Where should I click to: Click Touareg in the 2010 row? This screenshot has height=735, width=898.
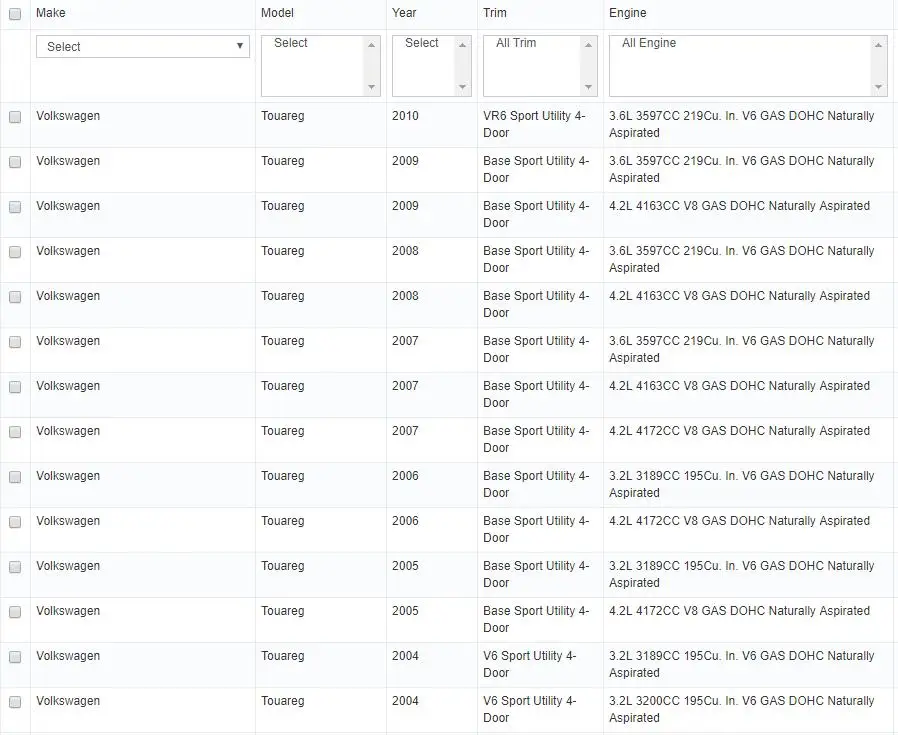click(x=283, y=116)
